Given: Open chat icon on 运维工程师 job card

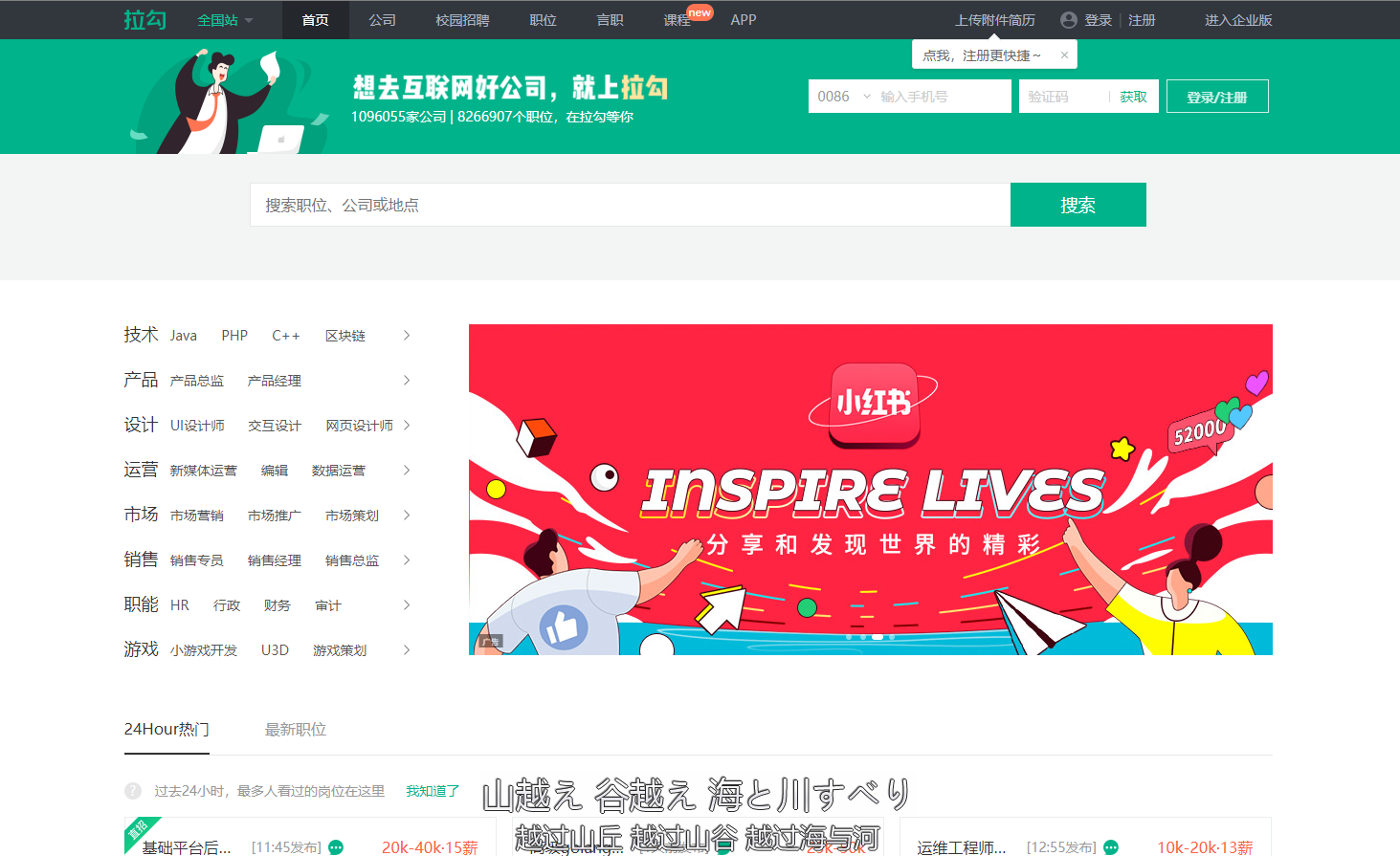Looking at the screenshot, I should pos(1111,847).
